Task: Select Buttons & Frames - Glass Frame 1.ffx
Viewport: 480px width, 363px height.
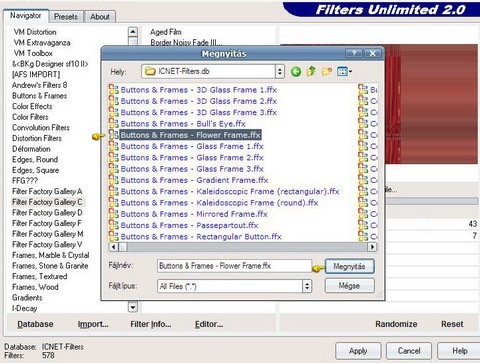Action: 192,146
